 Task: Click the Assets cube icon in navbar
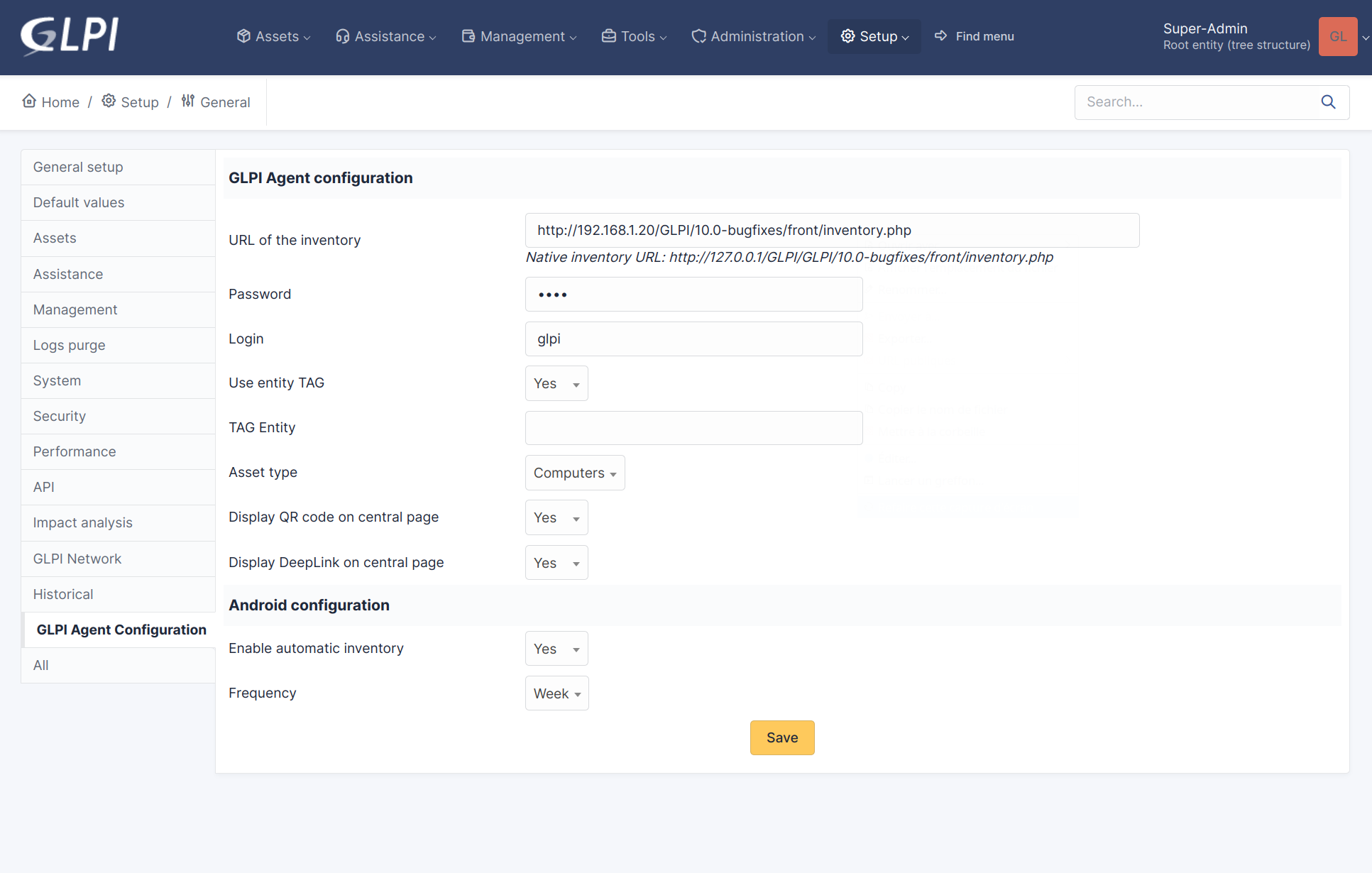(243, 36)
